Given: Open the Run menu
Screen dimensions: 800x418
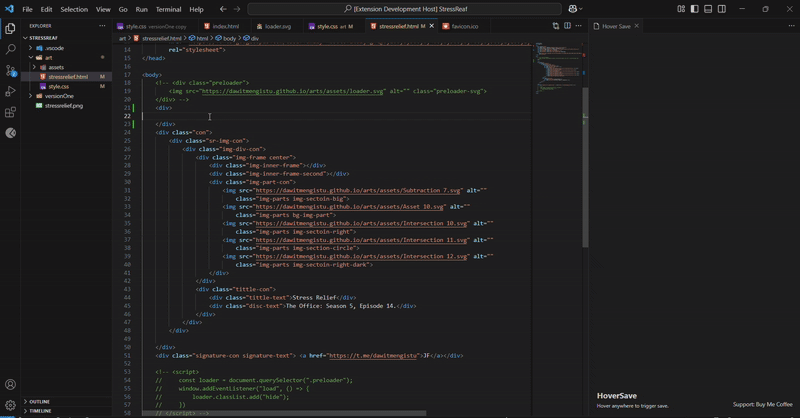Looking at the screenshot, I should [141, 9].
